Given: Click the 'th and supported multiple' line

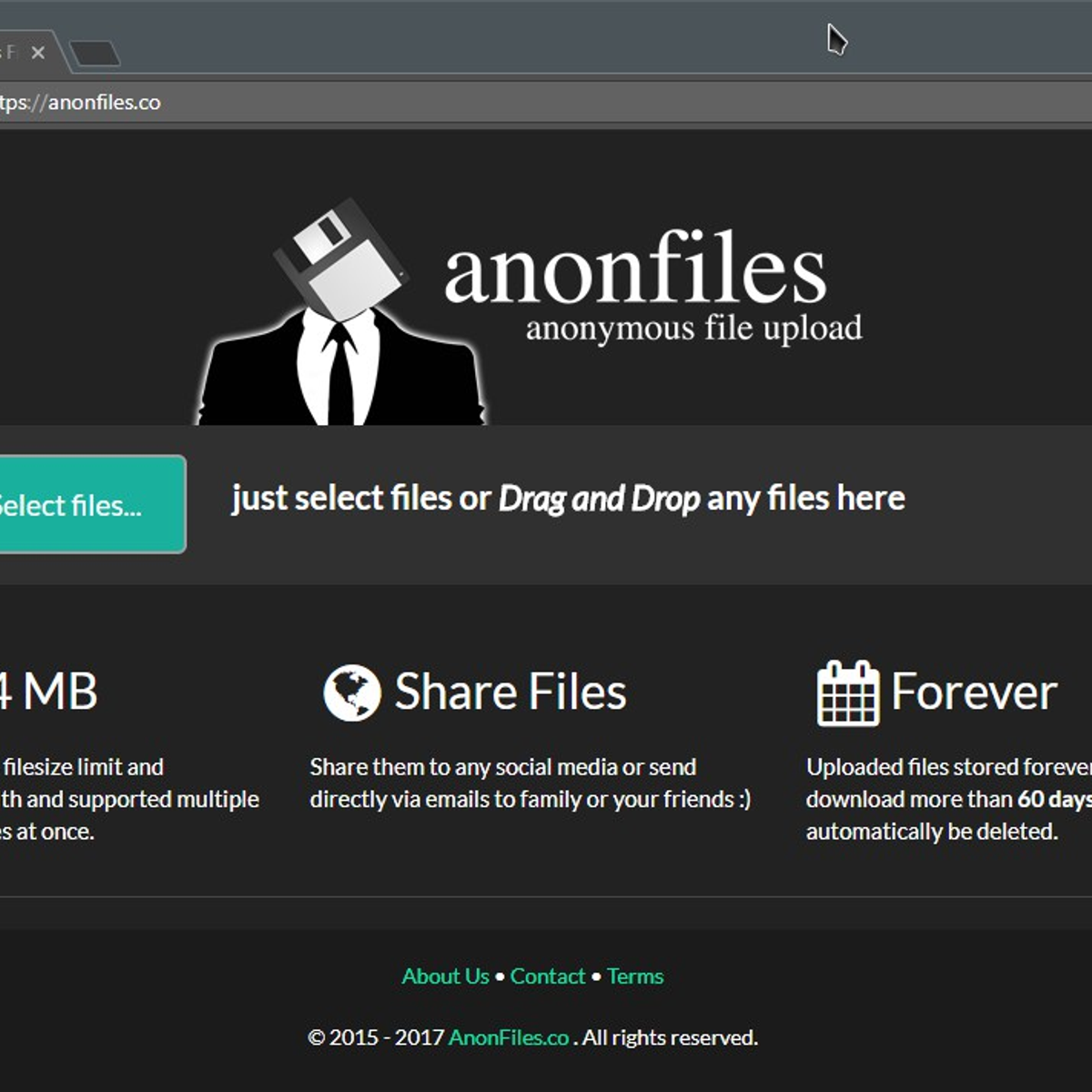Looking at the screenshot, I should pos(129,800).
